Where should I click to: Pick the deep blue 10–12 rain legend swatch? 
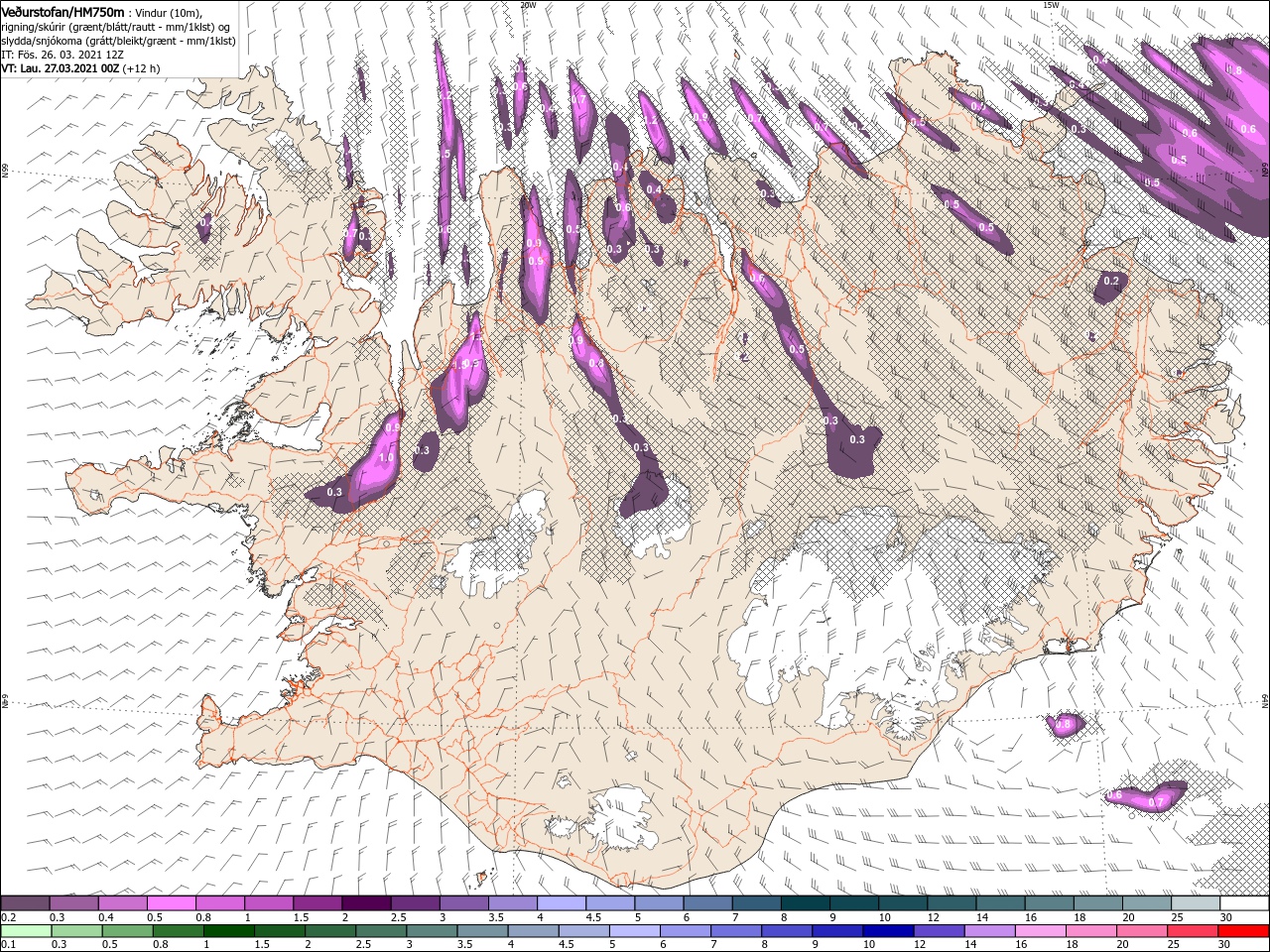887,931
